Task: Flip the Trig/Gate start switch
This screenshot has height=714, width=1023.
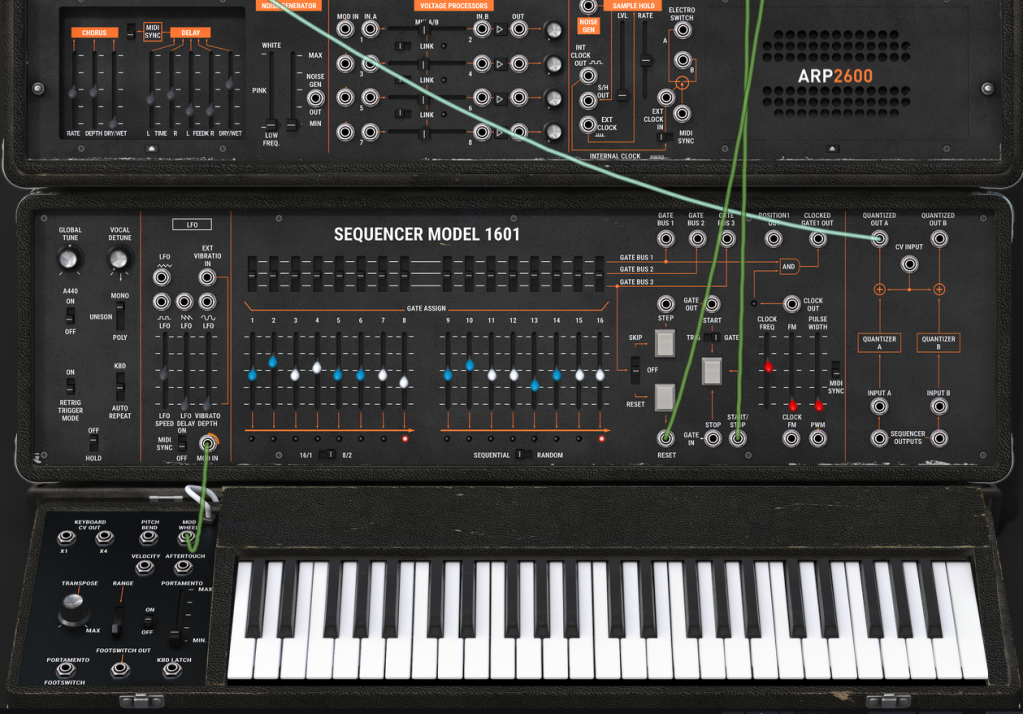Action: click(x=712, y=337)
